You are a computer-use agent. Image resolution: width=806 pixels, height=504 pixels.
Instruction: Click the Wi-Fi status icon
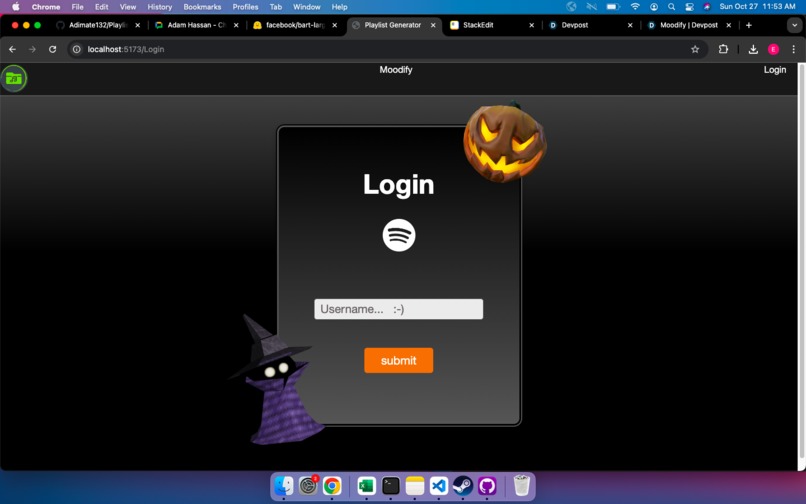635,7
